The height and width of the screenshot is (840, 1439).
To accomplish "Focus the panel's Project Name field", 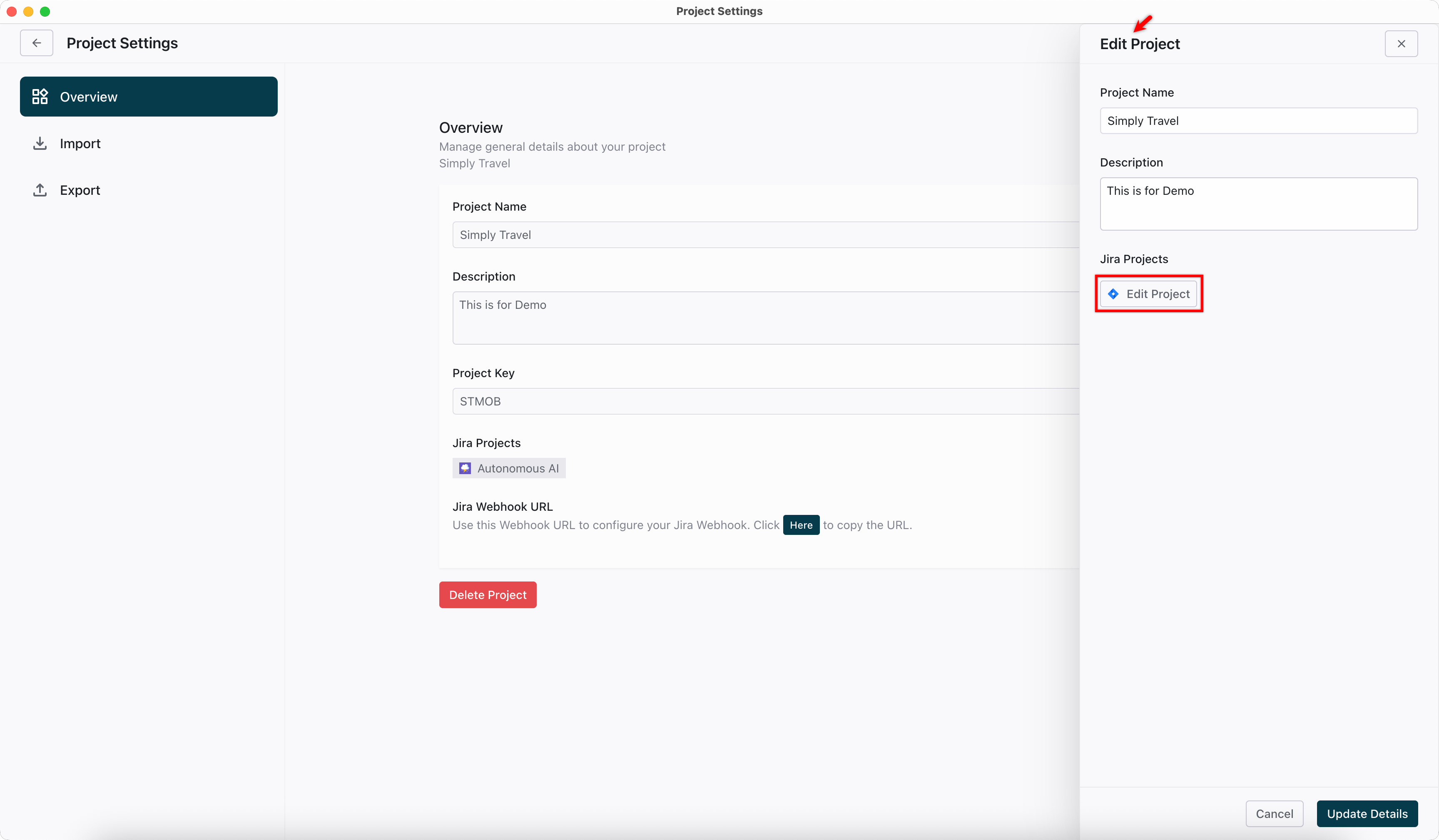I will coord(1258,120).
